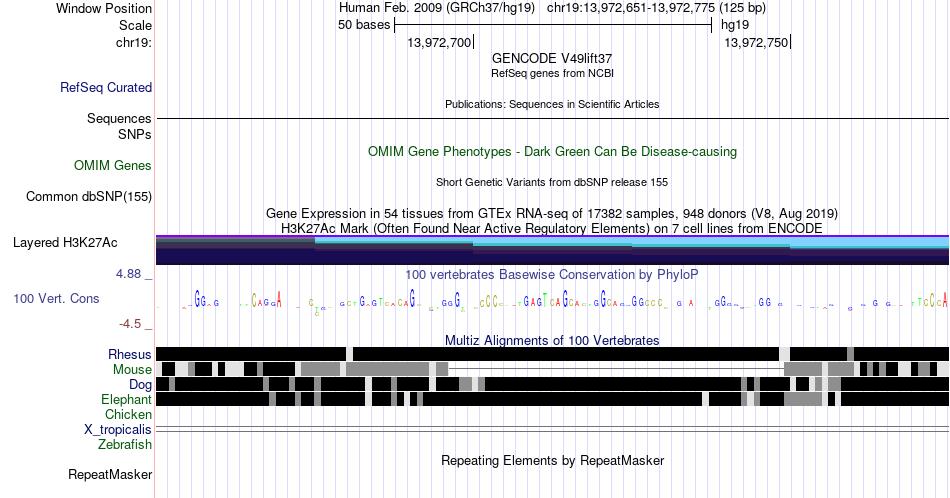The width and height of the screenshot is (950, 498).
Task: Click the RefSeq Curated track label
Action: coord(106,88)
